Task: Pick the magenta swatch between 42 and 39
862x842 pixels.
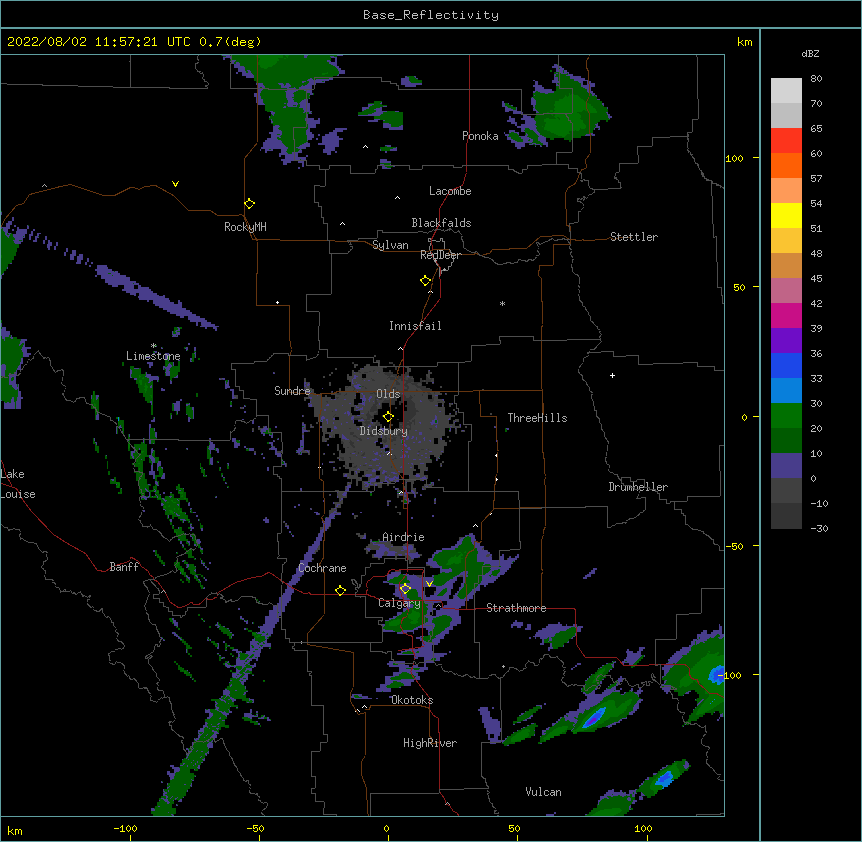Action: (786, 315)
